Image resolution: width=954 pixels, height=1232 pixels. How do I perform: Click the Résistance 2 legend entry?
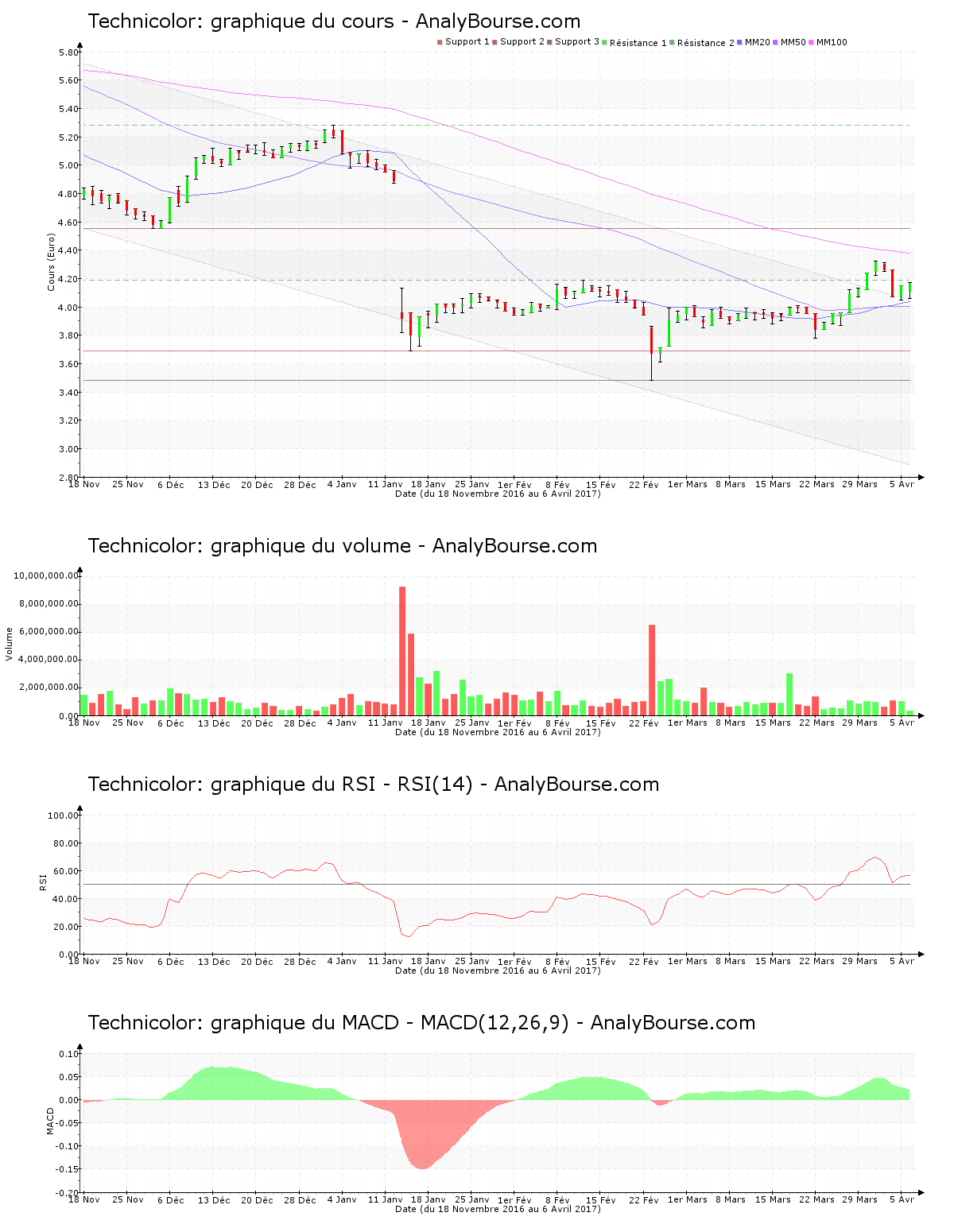click(x=702, y=43)
